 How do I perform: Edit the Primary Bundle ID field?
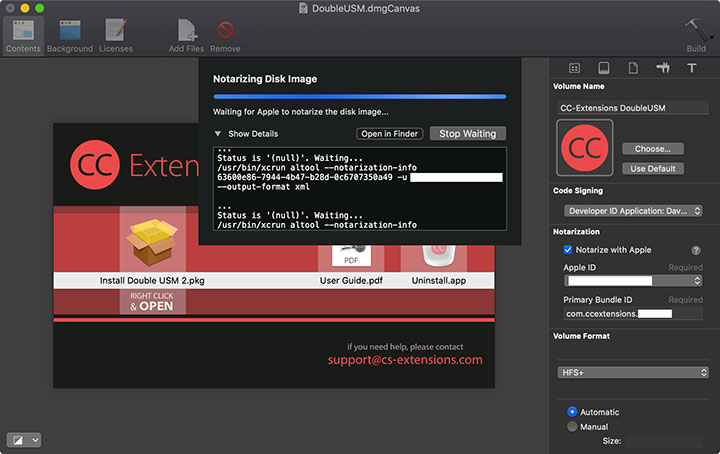[633, 314]
